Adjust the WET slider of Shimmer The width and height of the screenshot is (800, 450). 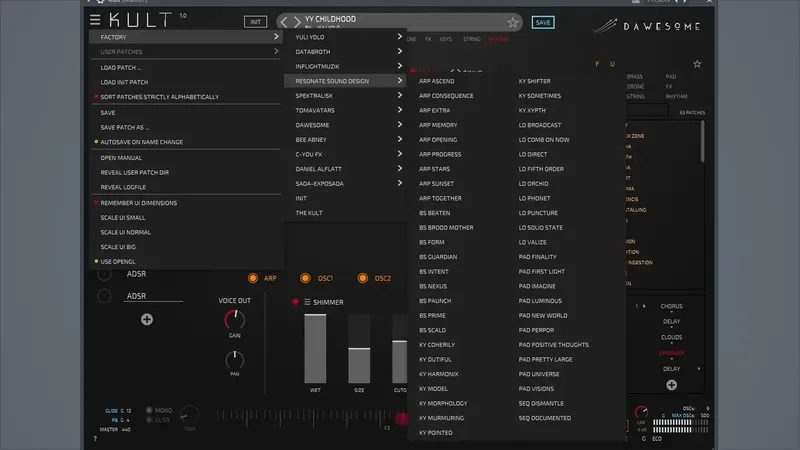coord(315,348)
